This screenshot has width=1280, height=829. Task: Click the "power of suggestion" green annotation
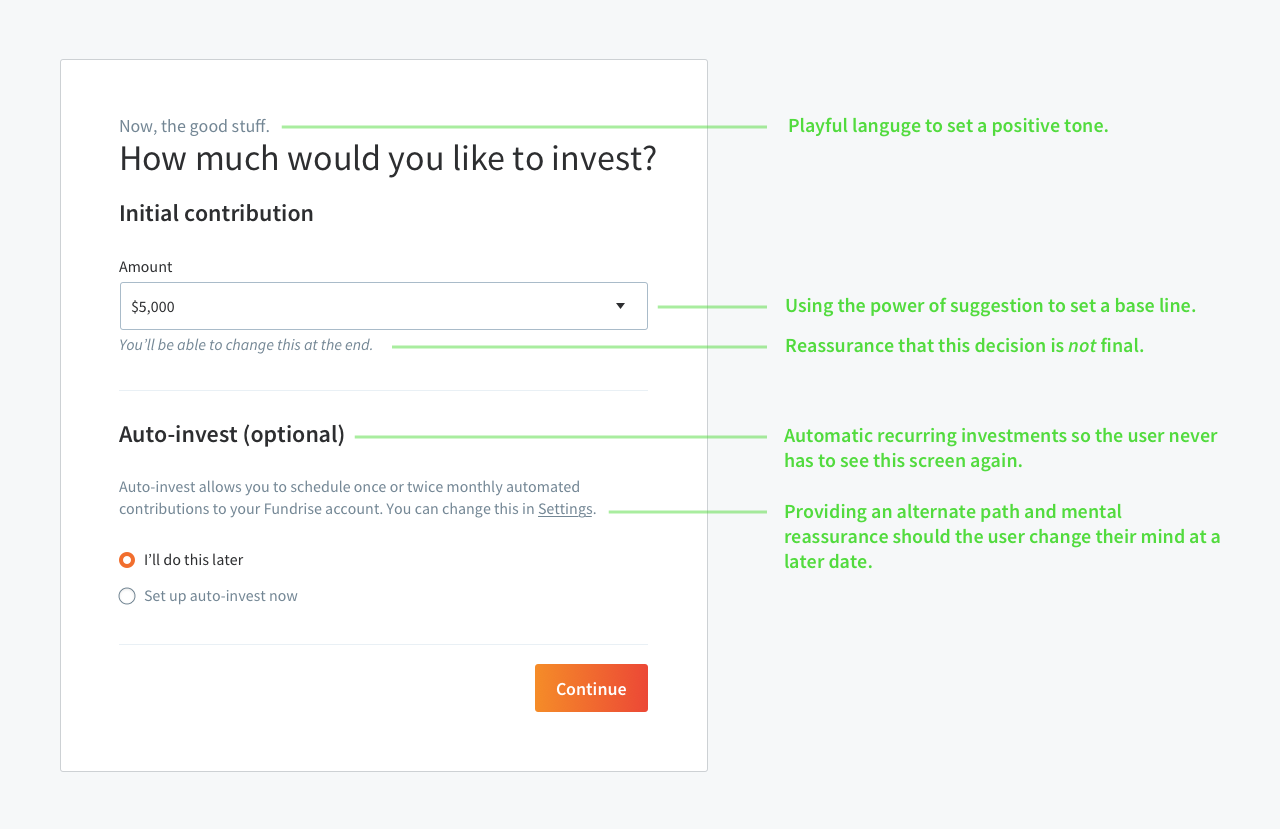(990, 306)
